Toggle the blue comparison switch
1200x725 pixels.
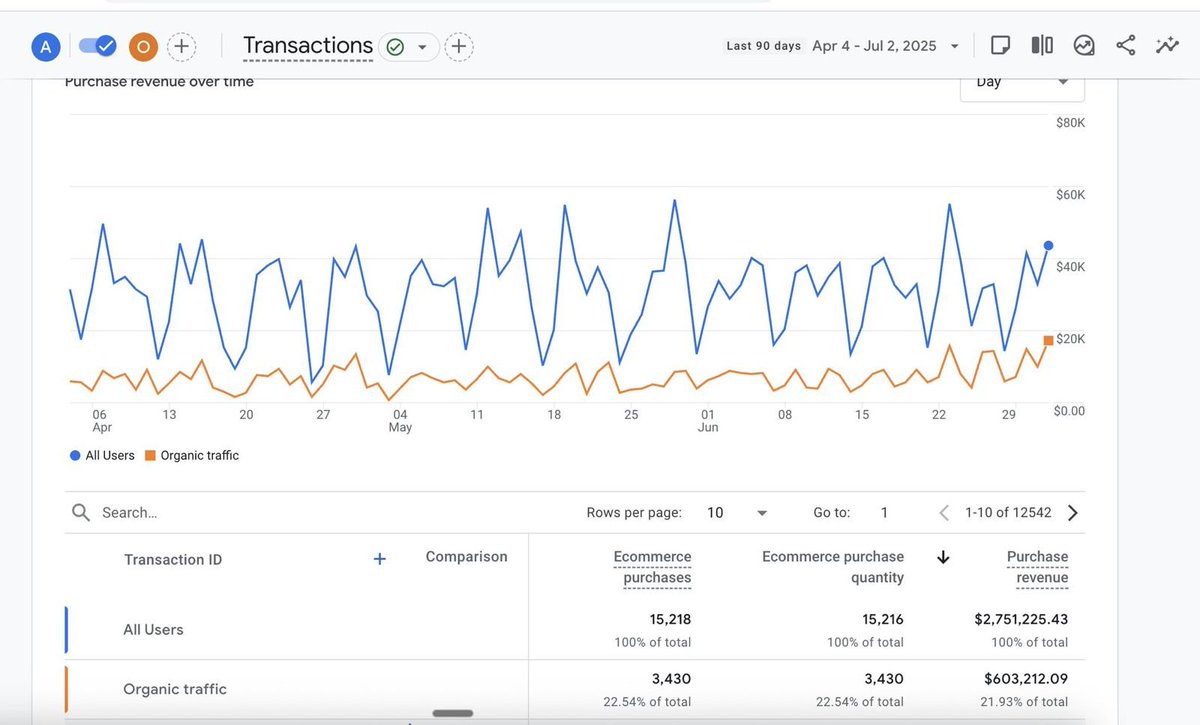click(98, 46)
